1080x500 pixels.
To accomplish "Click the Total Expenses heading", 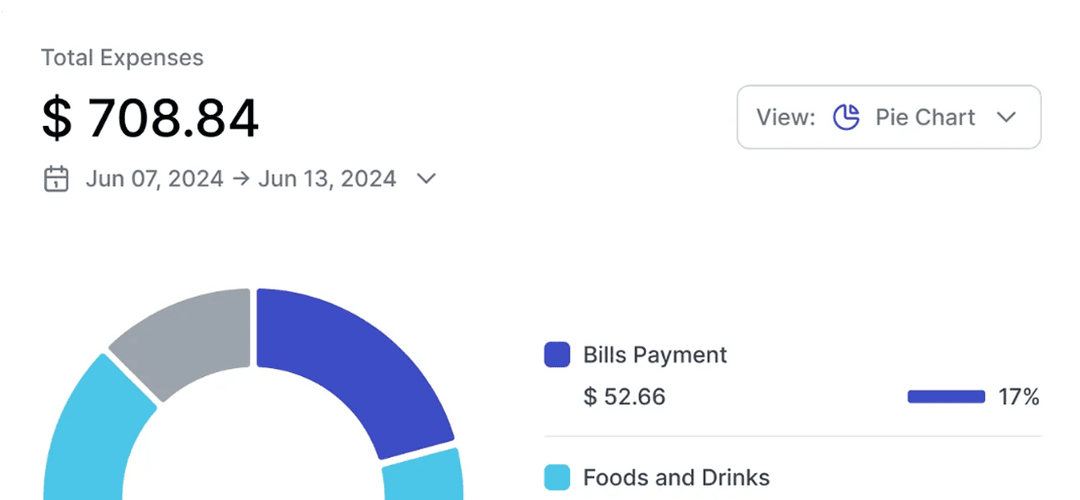I will click(122, 58).
